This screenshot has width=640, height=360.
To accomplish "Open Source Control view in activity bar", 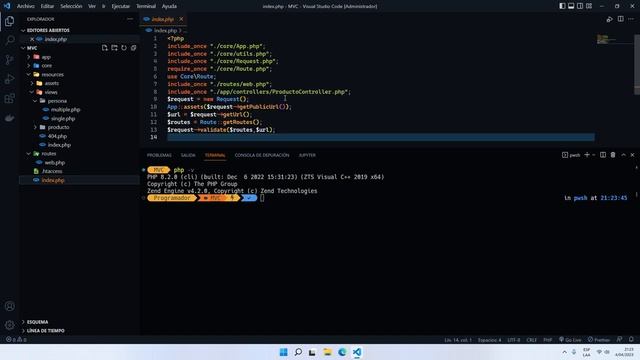I will [9, 60].
